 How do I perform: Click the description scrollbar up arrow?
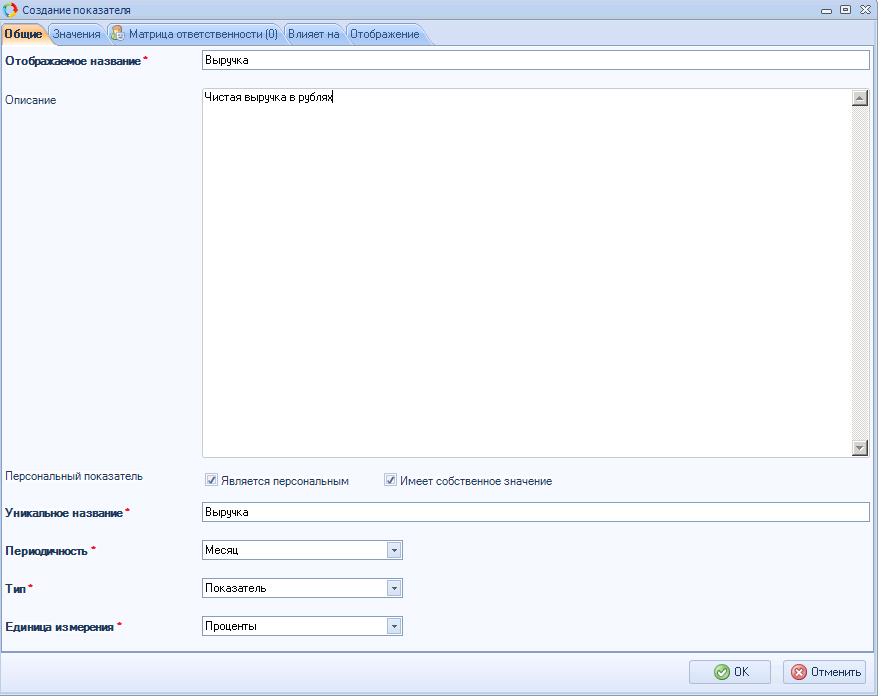859,98
